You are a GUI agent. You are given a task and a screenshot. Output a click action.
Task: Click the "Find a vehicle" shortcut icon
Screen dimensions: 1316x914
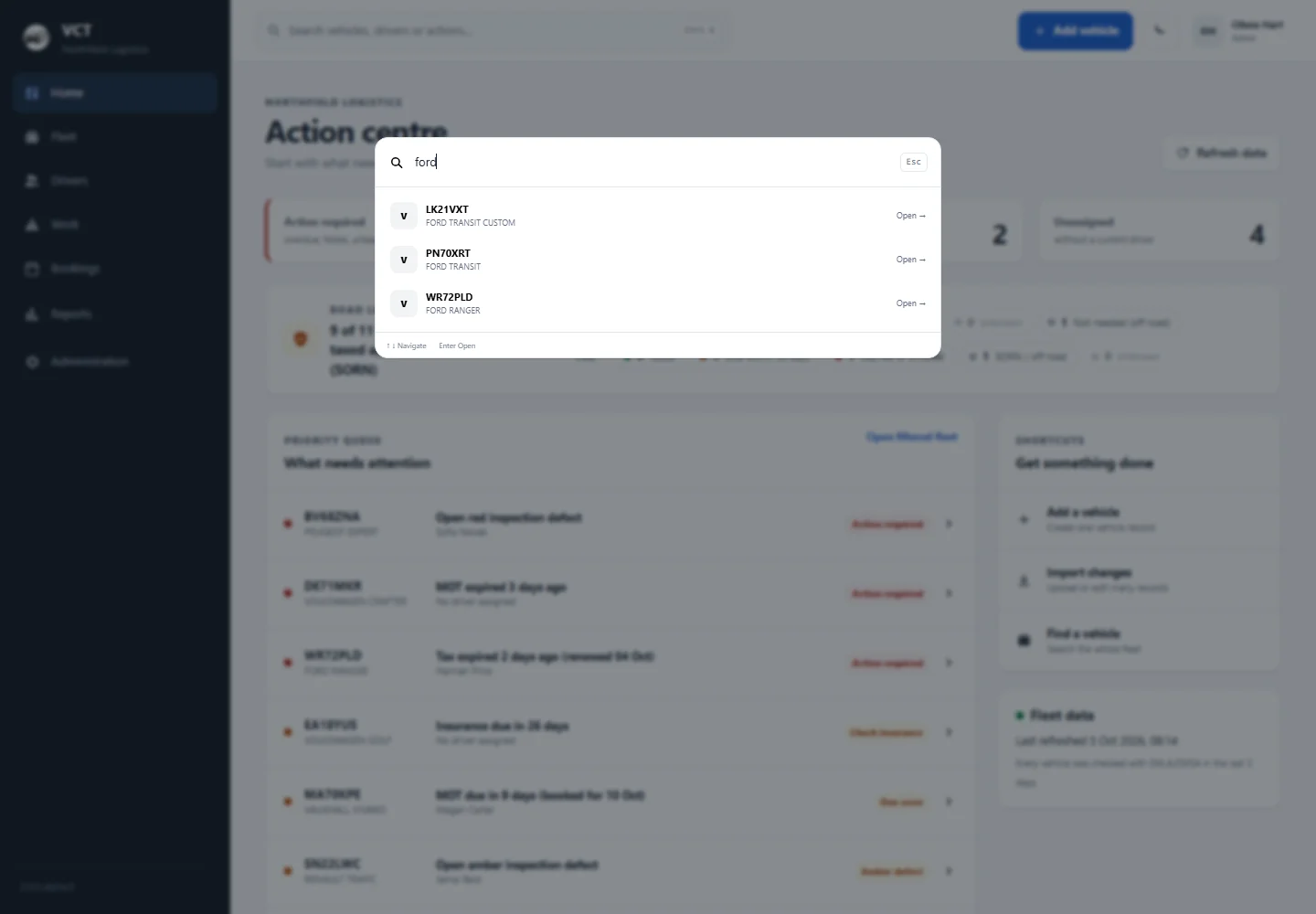pos(1024,641)
